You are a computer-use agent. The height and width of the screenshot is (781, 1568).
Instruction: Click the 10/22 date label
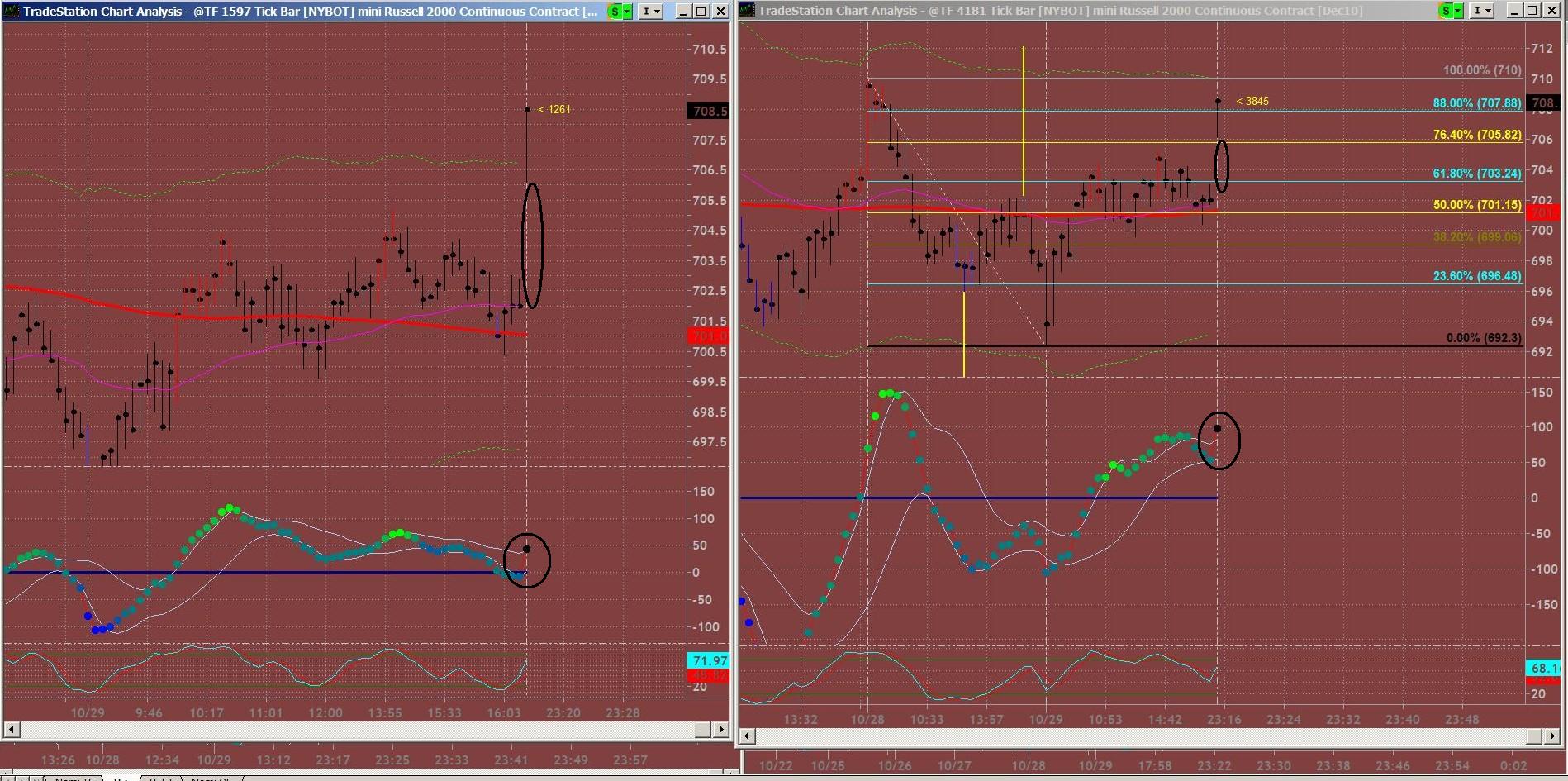pyautogui.click(x=775, y=765)
